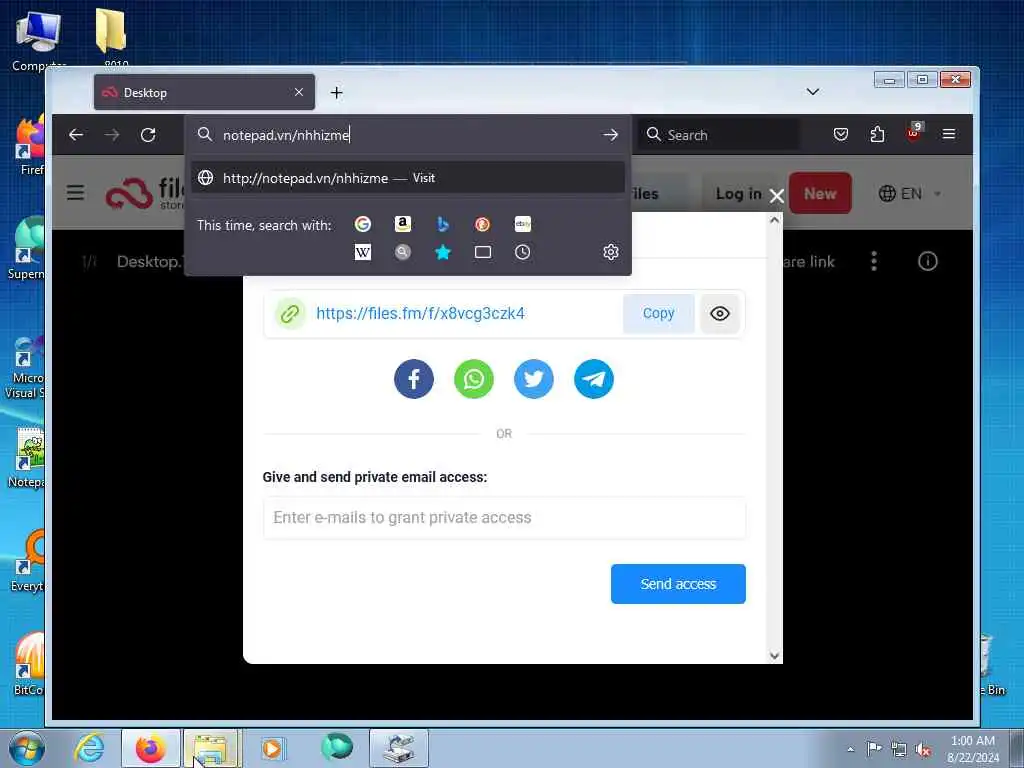
Task: Search this time with Bing
Action: coord(443,224)
